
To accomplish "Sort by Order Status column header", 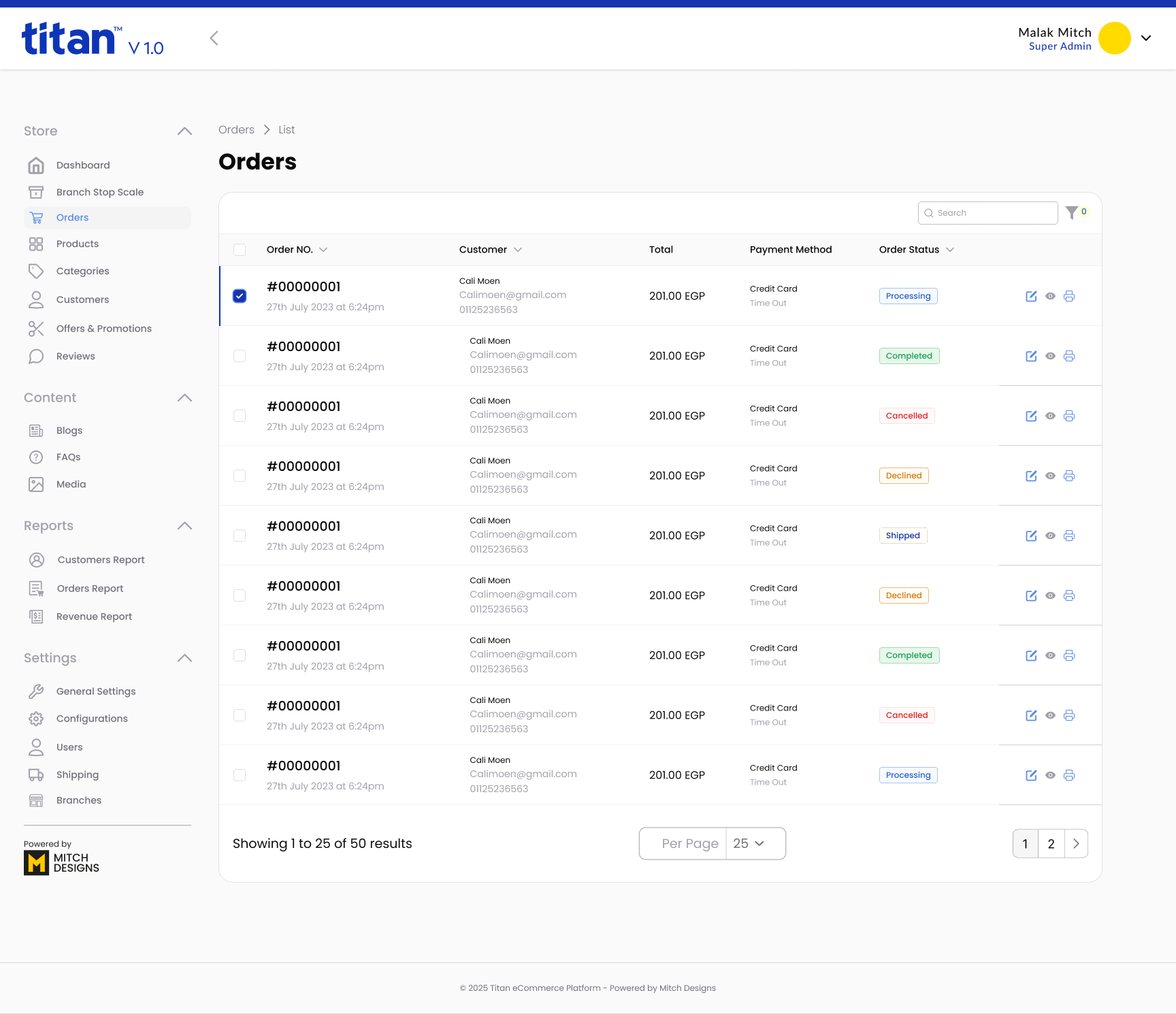I will 916,250.
